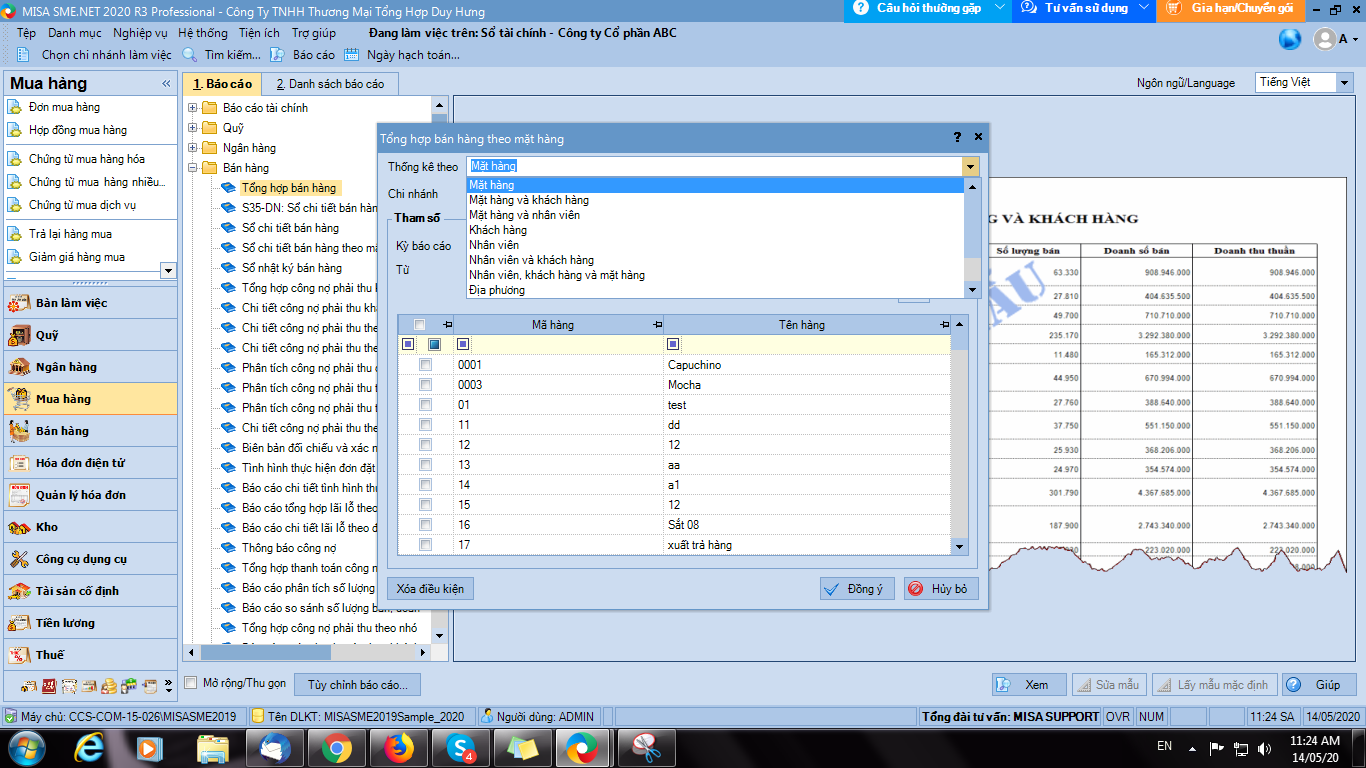Open the Hóa đơn điện tử module
The width and height of the screenshot is (1366, 768).
90,463
